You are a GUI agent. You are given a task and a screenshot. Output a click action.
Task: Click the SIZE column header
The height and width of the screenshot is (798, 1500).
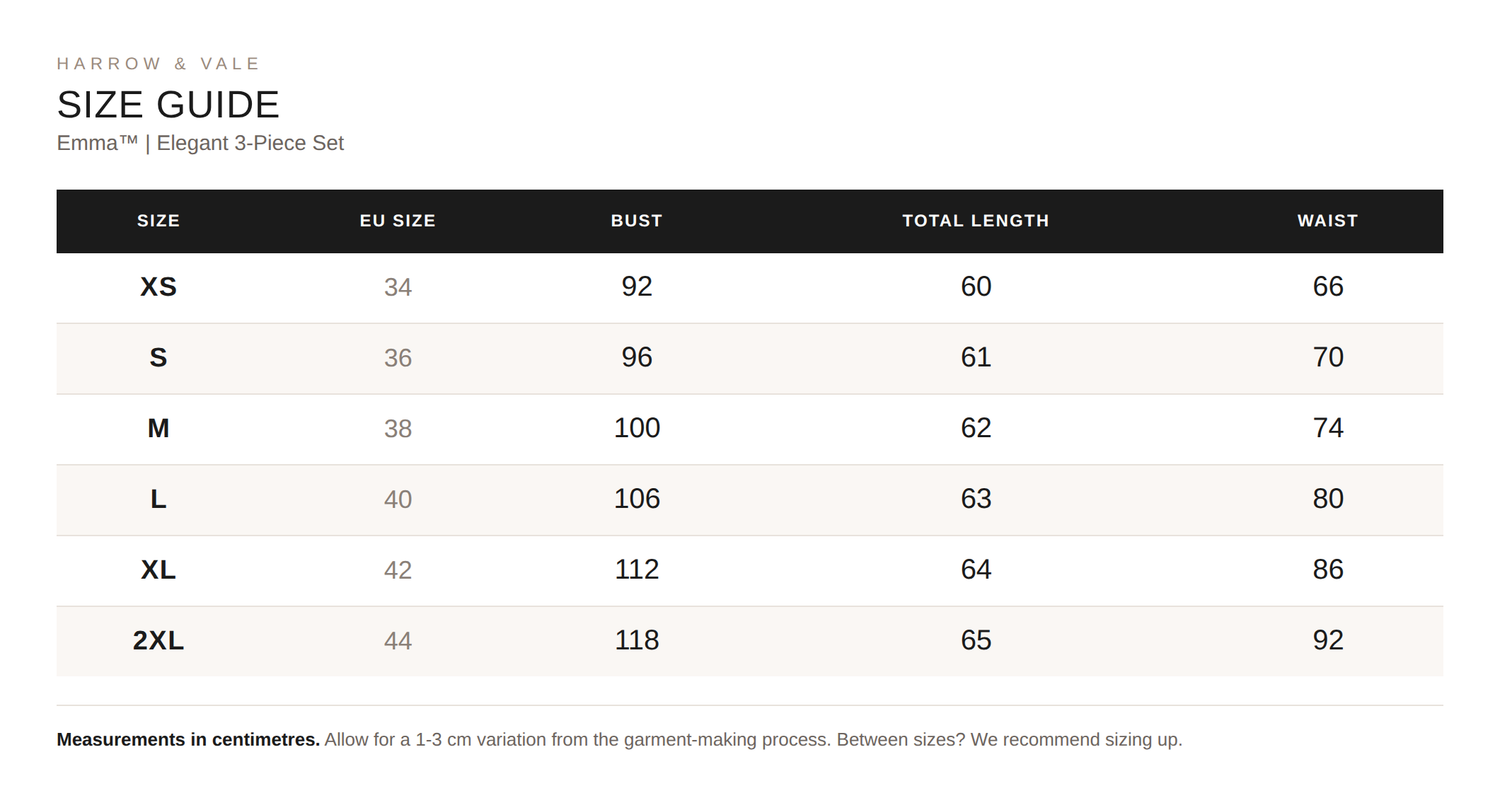point(158,221)
